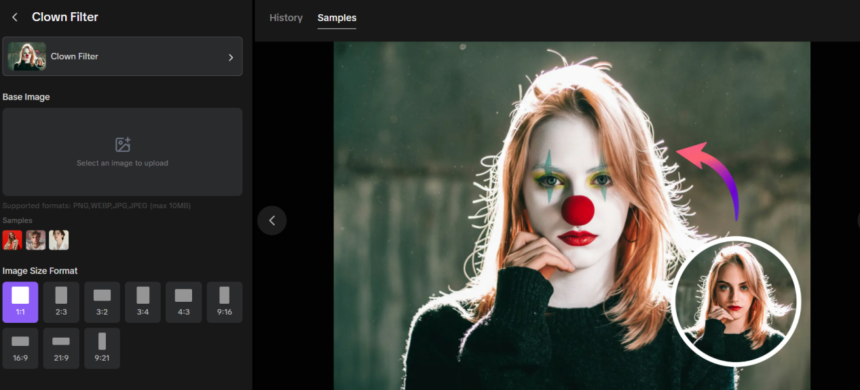Select the 2:3 image size format
Viewport: 860px width, 390px height.
tap(61, 302)
